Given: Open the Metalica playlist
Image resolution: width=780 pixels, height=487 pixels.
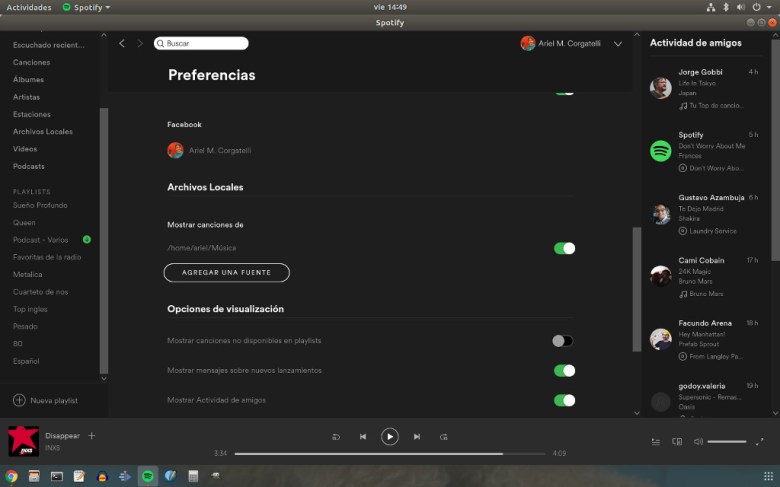Looking at the screenshot, I should point(28,274).
